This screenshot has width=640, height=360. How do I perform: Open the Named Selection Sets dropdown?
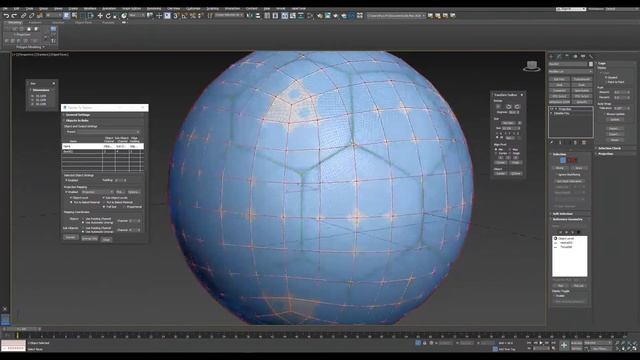(229, 16)
